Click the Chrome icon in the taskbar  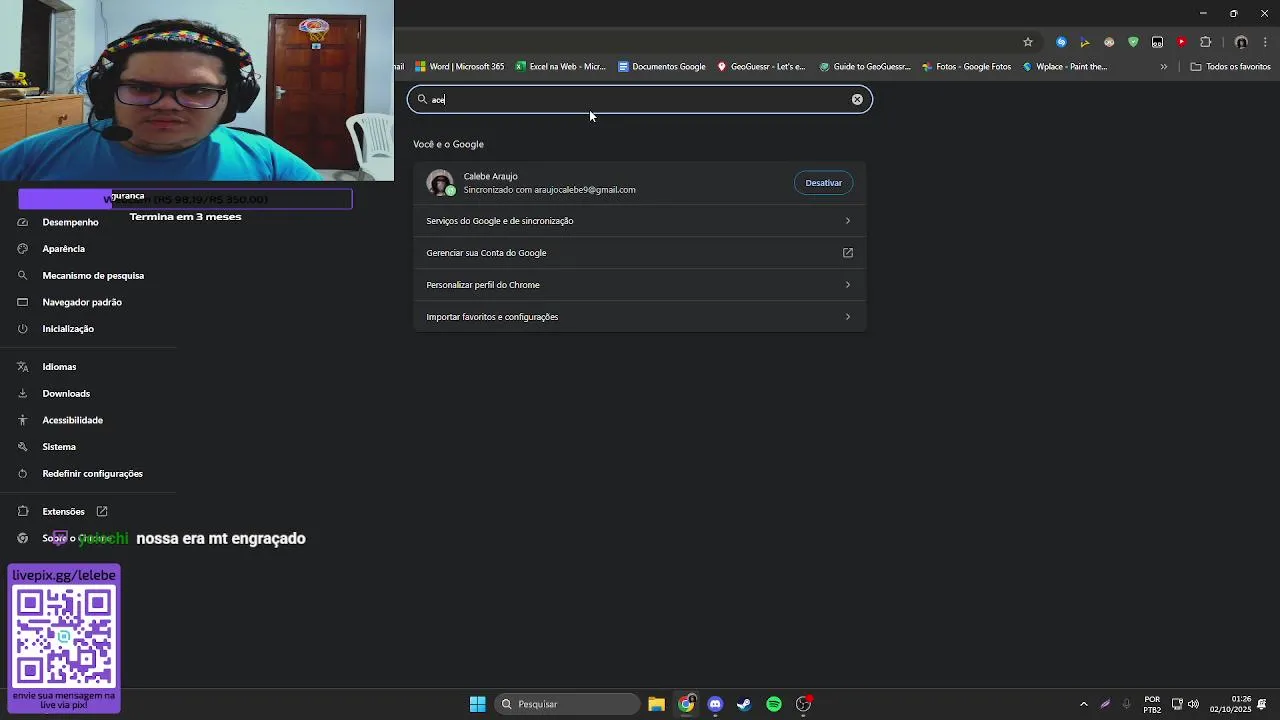[x=686, y=704]
